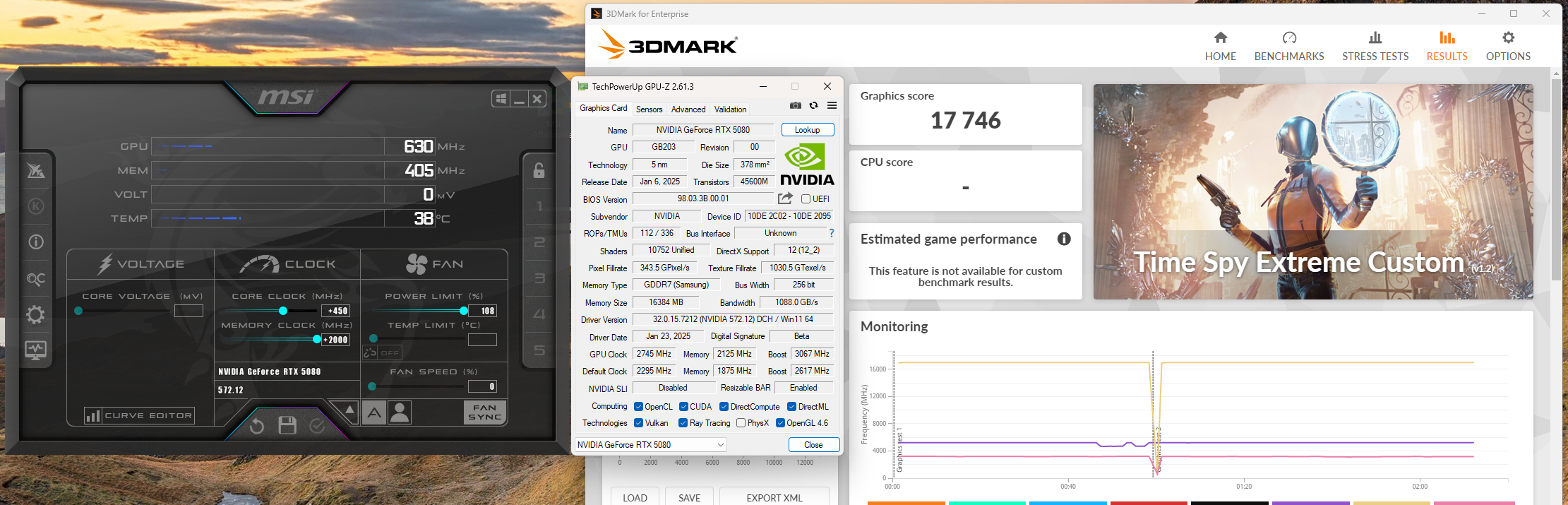Screen dimensions: 1568x505
Task: Toggle the Ray Tracing checkbox
Action: pos(683,423)
